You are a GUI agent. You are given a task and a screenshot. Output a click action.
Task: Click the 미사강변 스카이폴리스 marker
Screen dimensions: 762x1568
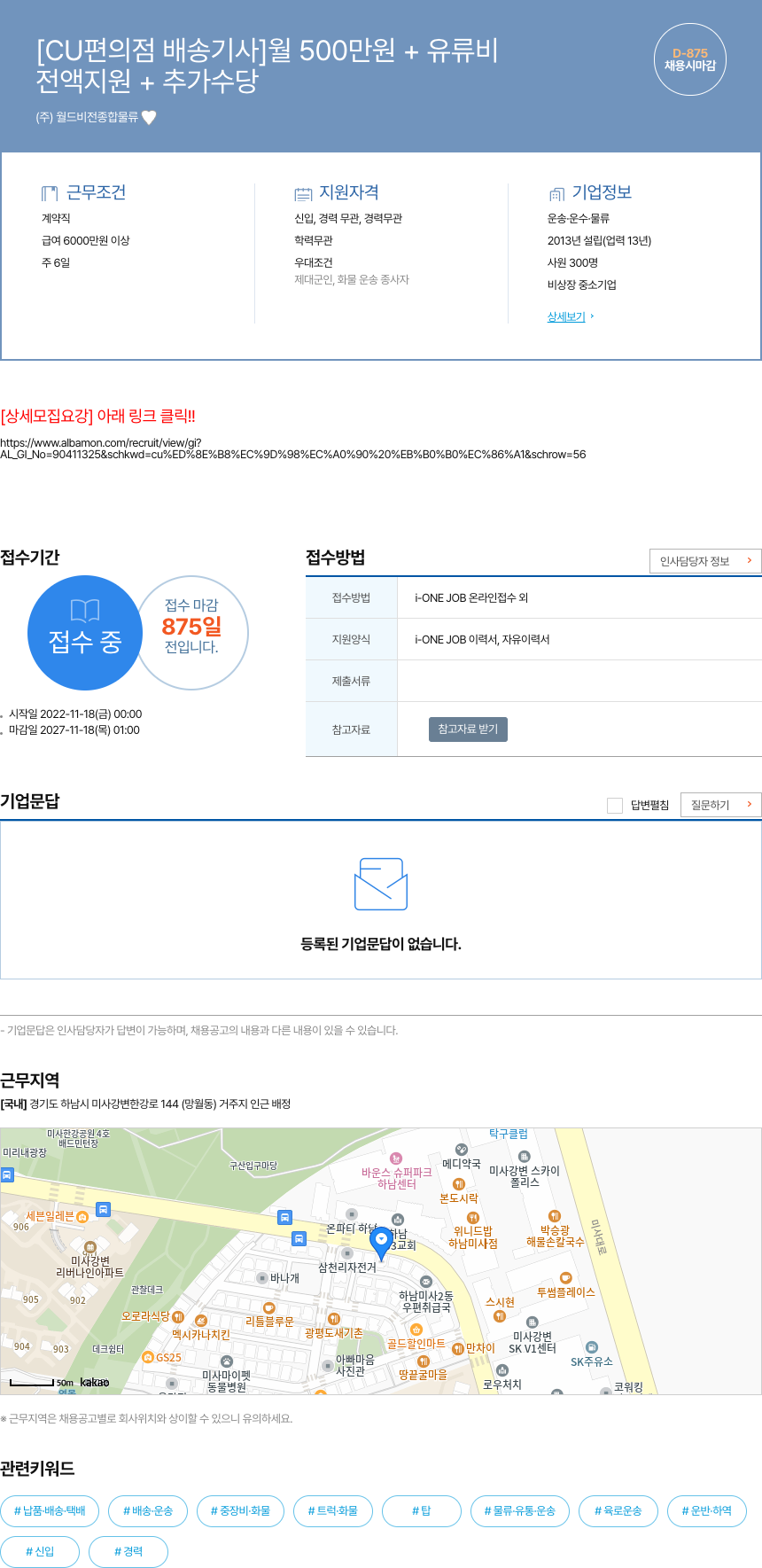click(x=524, y=1156)
